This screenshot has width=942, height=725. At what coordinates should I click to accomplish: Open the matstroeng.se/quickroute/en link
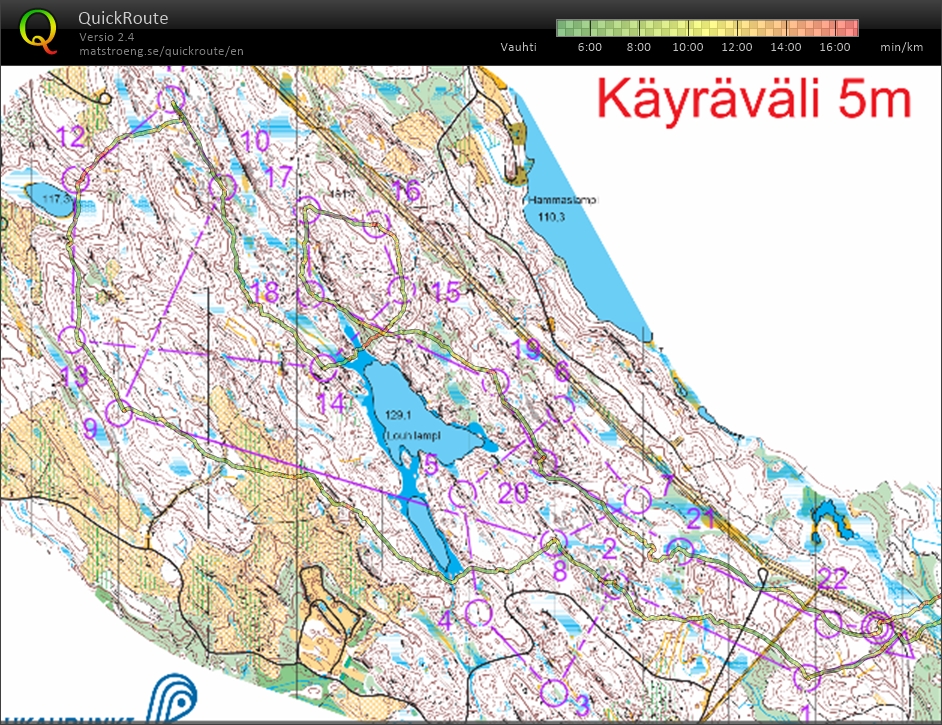161,50
